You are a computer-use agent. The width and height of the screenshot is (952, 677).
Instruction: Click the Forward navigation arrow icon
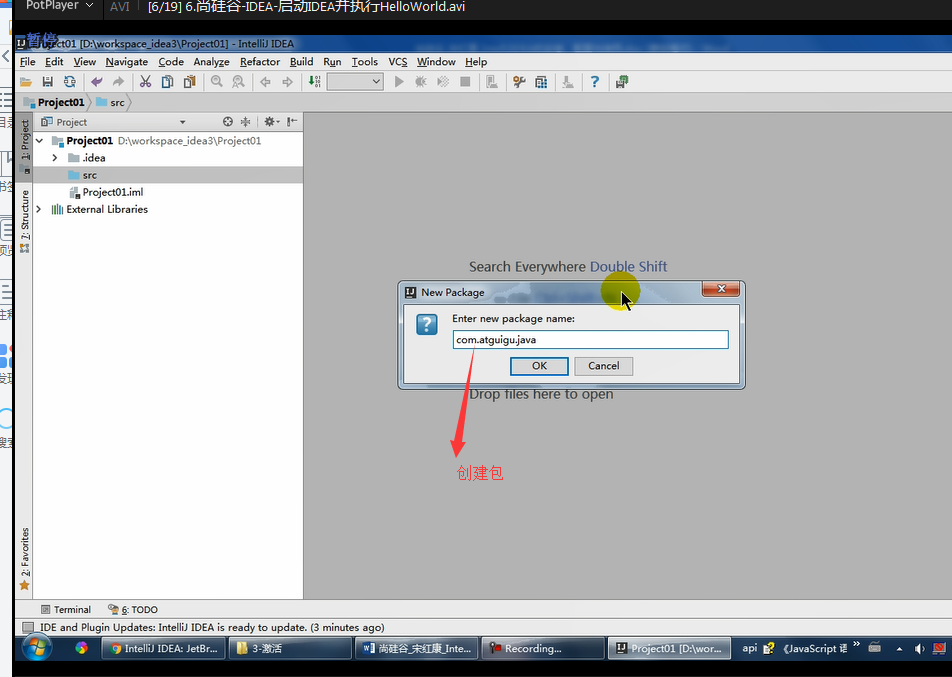287,82
